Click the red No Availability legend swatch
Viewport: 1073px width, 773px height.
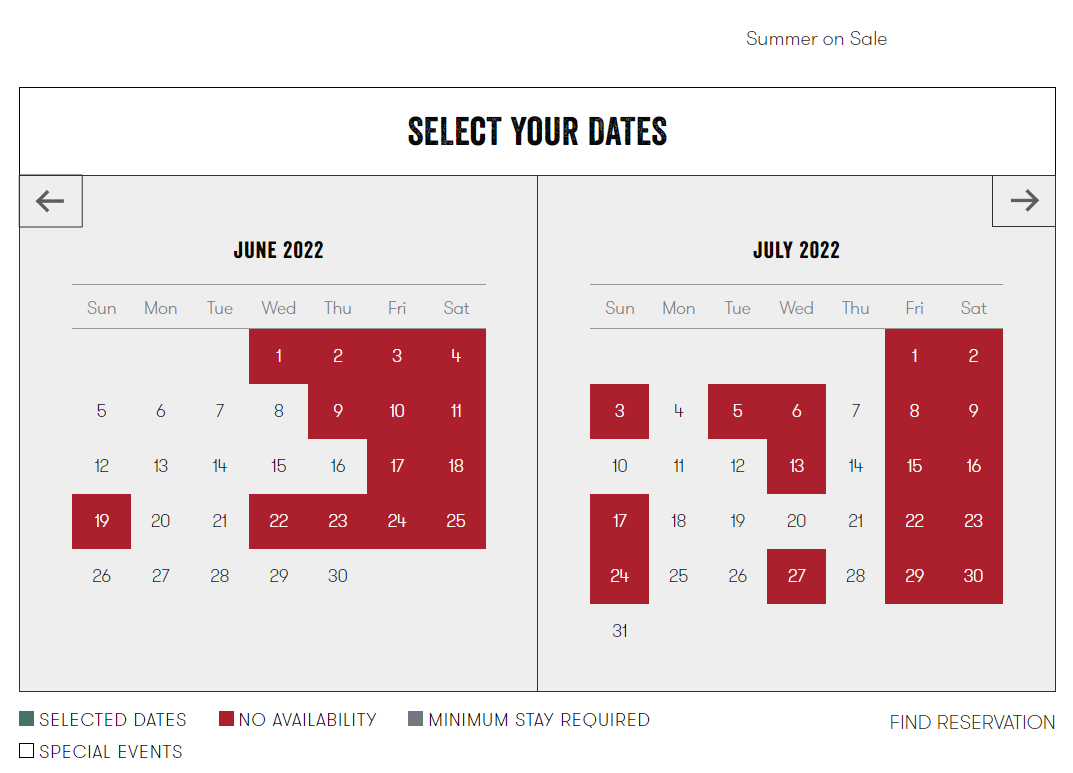point(227,718)
